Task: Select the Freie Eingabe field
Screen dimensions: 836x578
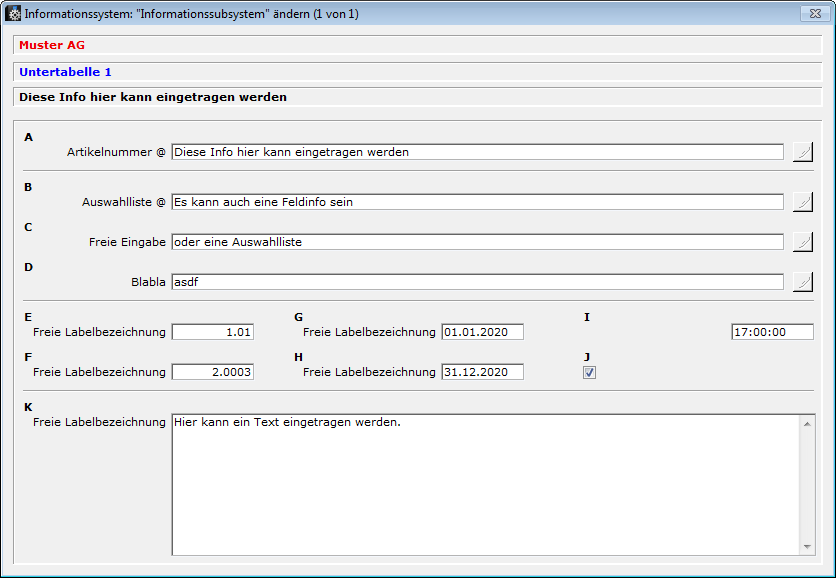Action: coord(477,242)
